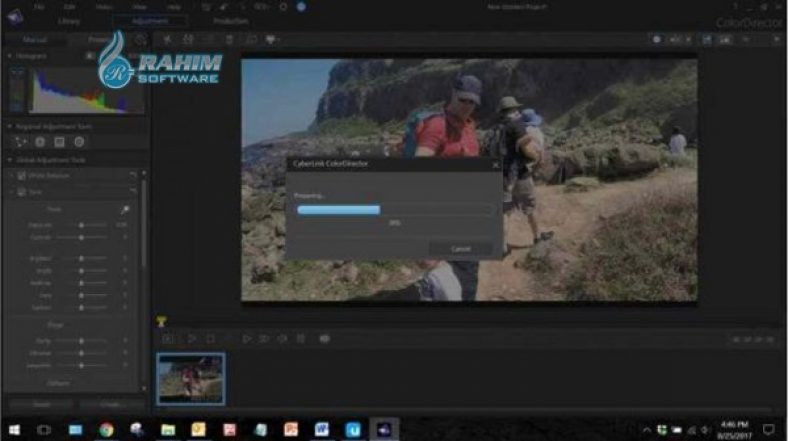The width and height of the screenshot is (788, 441).
Task: Open the Action Center notifications
Action: pyautogui.click(x=768, y=429)
